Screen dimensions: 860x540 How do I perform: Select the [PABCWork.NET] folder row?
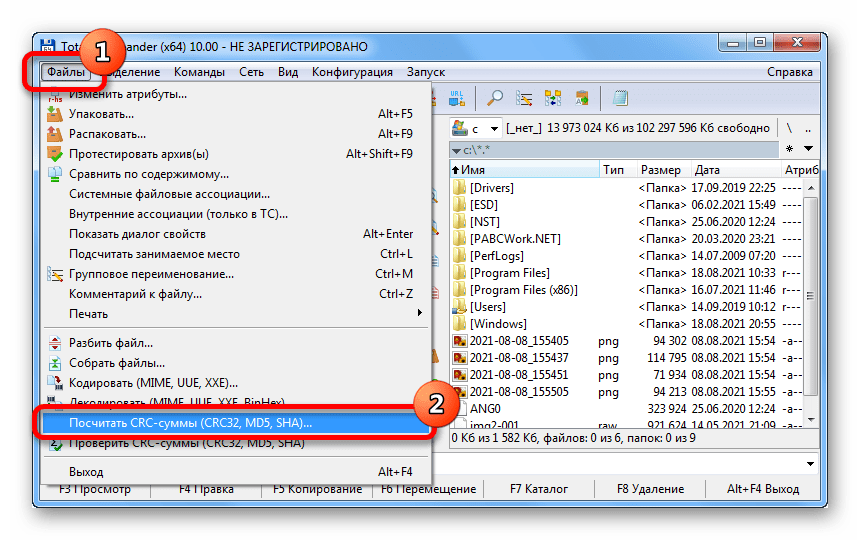click(627, 239)
